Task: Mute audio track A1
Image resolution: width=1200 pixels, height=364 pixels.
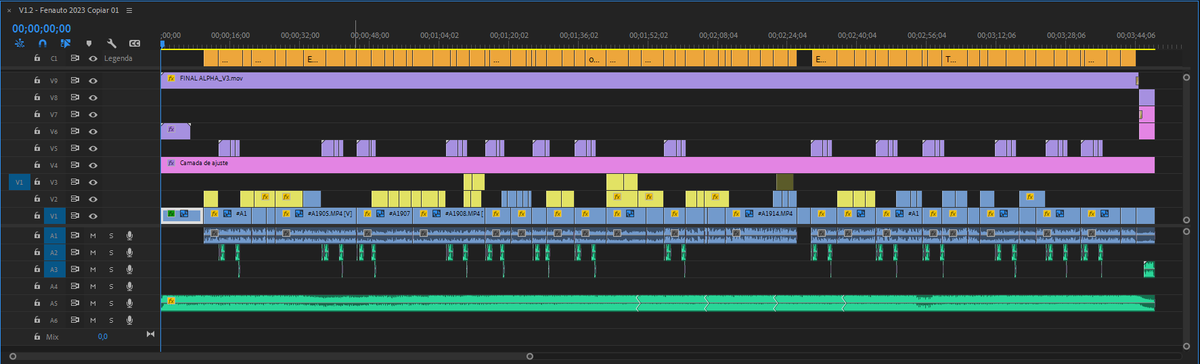Action: 93,235
